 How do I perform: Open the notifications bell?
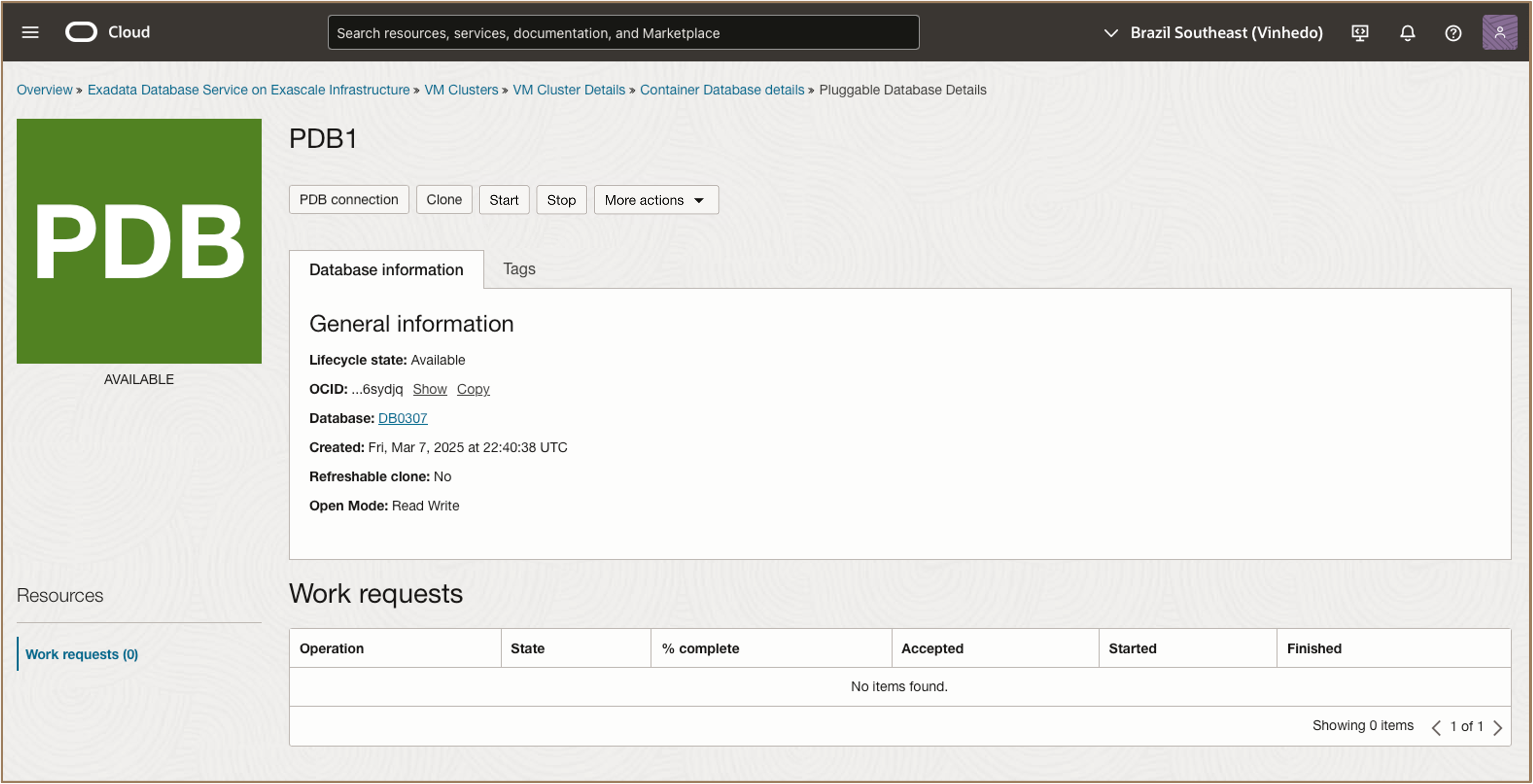pyautogui.click(x=1407, y=33)
